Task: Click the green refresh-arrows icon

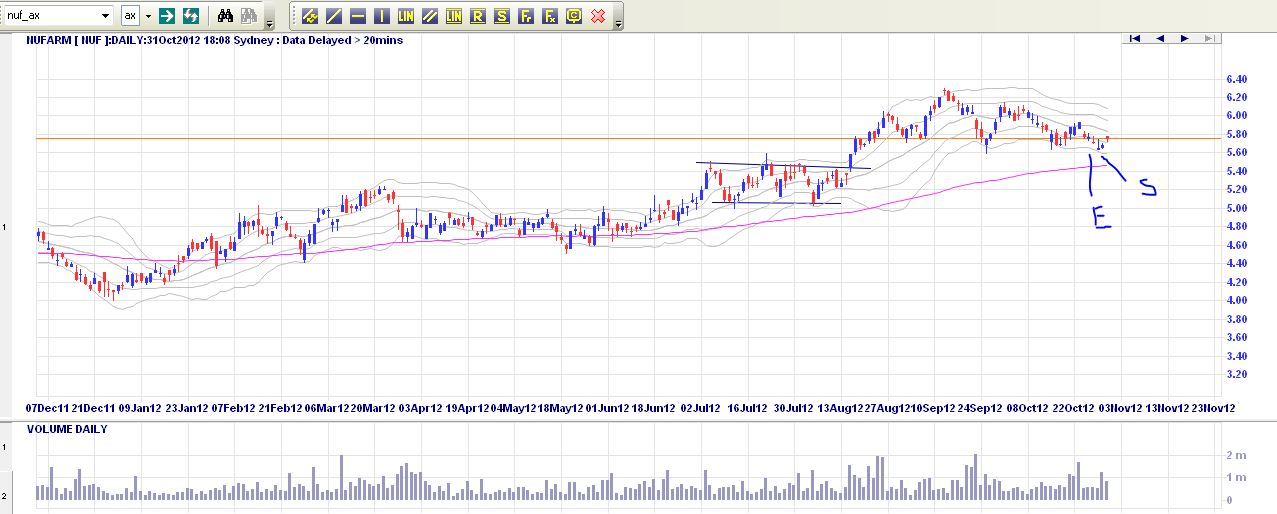Action: 190,16
